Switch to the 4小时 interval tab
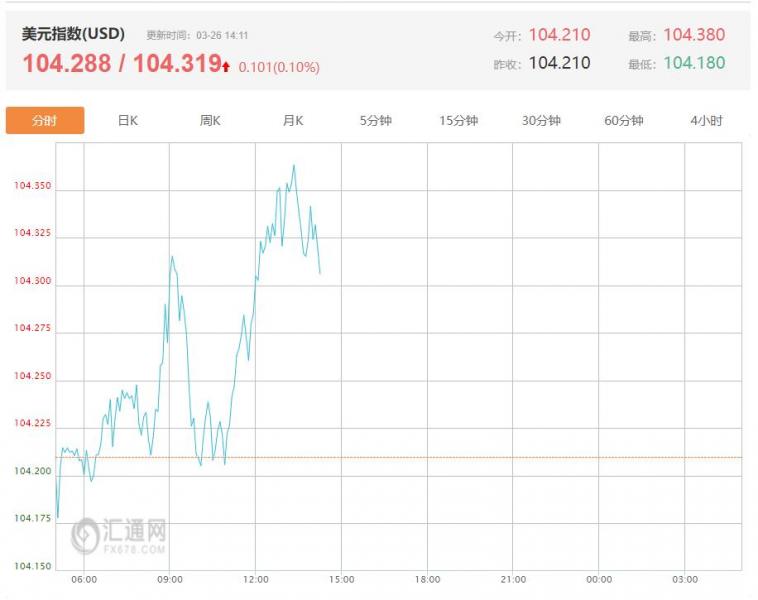This screenshot has width=758, height=600. coord(706,121)
